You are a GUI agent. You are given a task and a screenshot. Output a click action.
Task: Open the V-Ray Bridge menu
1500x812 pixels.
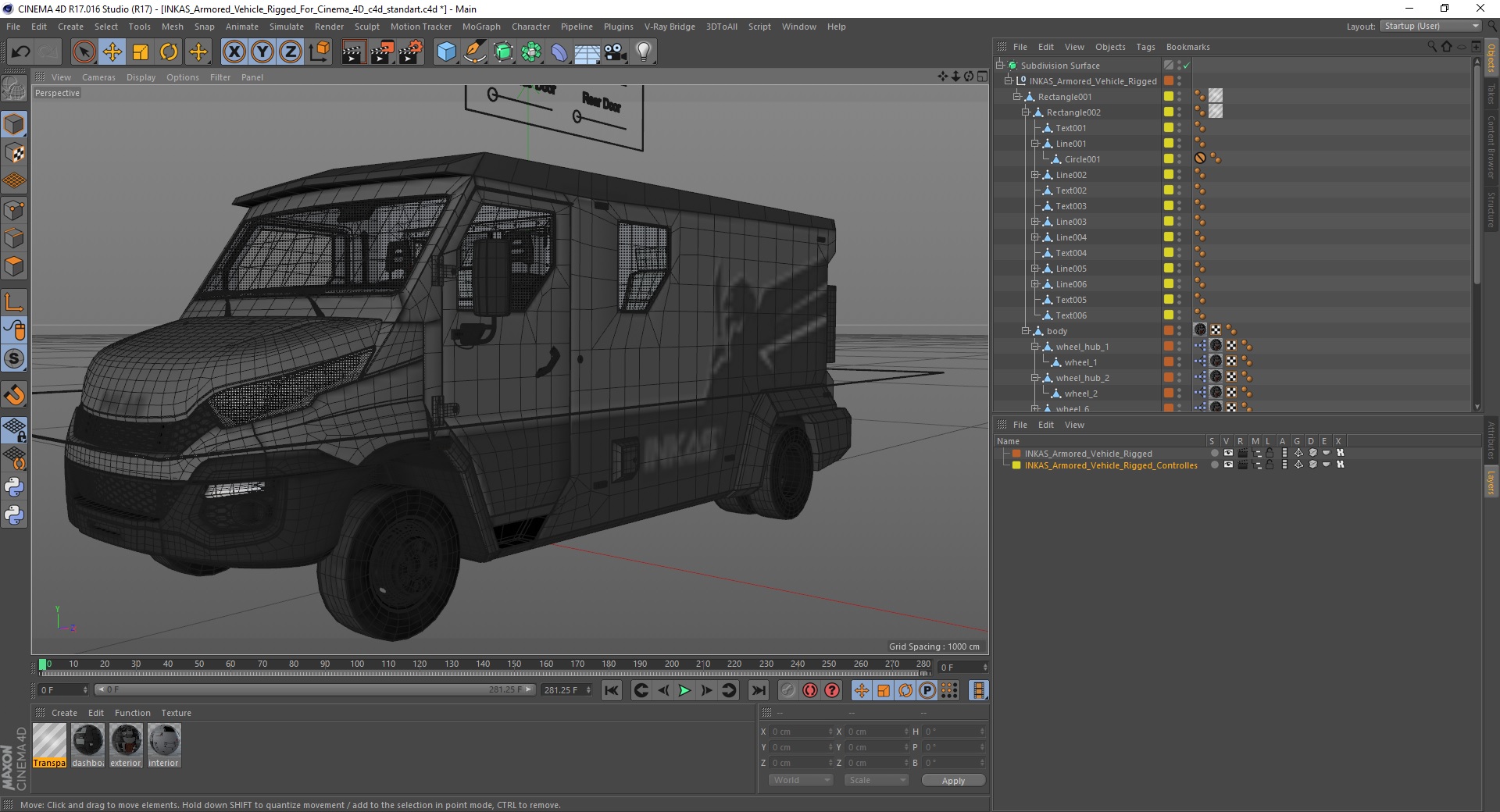click(x=670, y=27)
